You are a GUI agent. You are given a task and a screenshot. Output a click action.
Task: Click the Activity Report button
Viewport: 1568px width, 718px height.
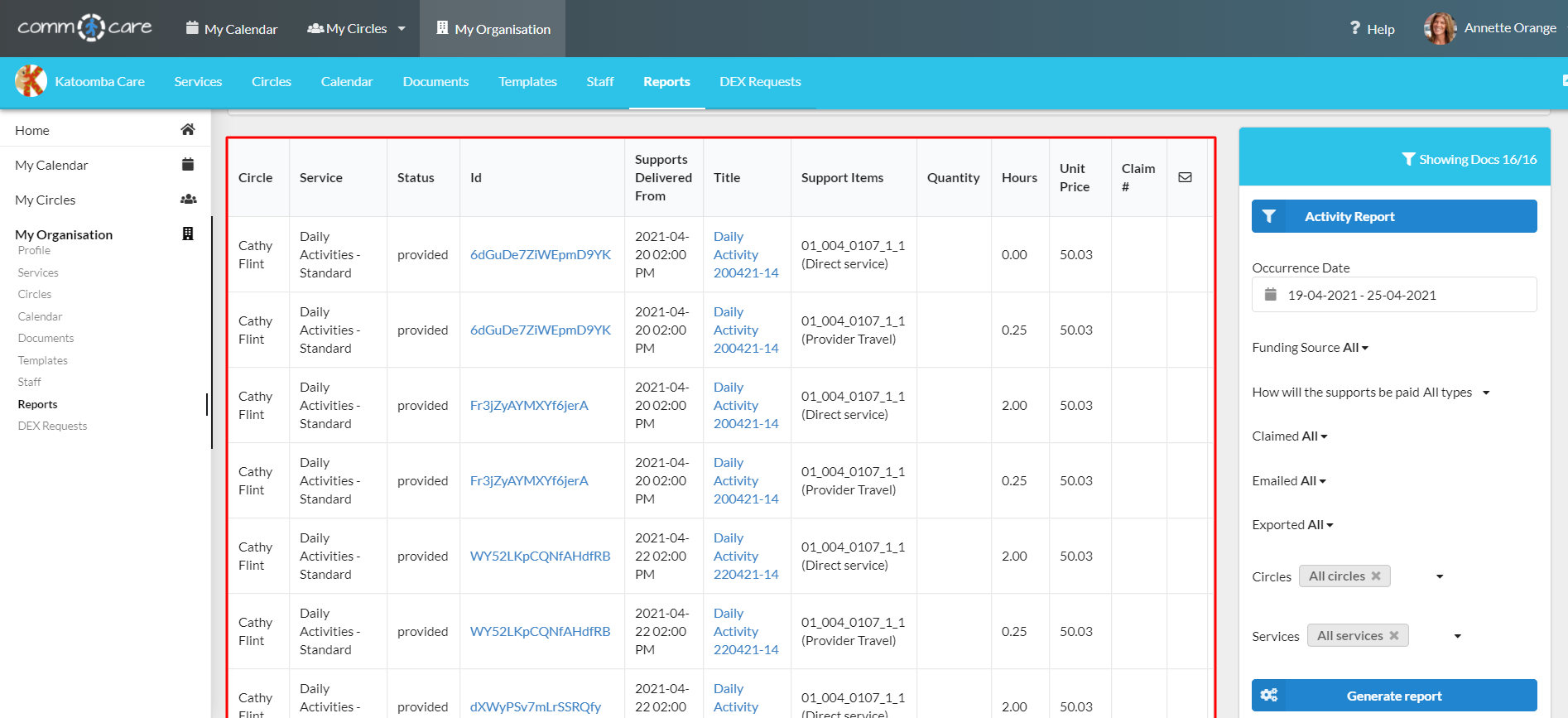(x=1393, y=216)
